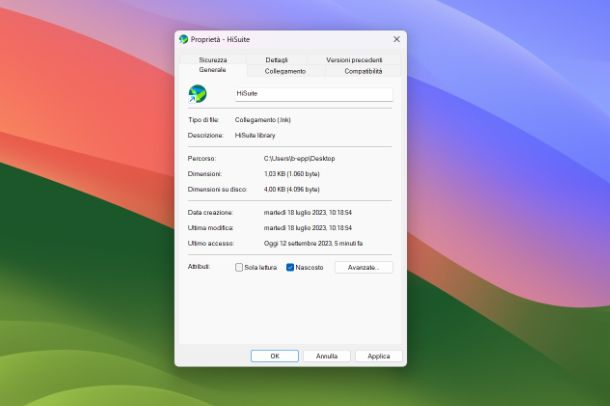This screenshot has height=406, width=610.
Task: Click the 1,03 KB size value
Action: 292,174
